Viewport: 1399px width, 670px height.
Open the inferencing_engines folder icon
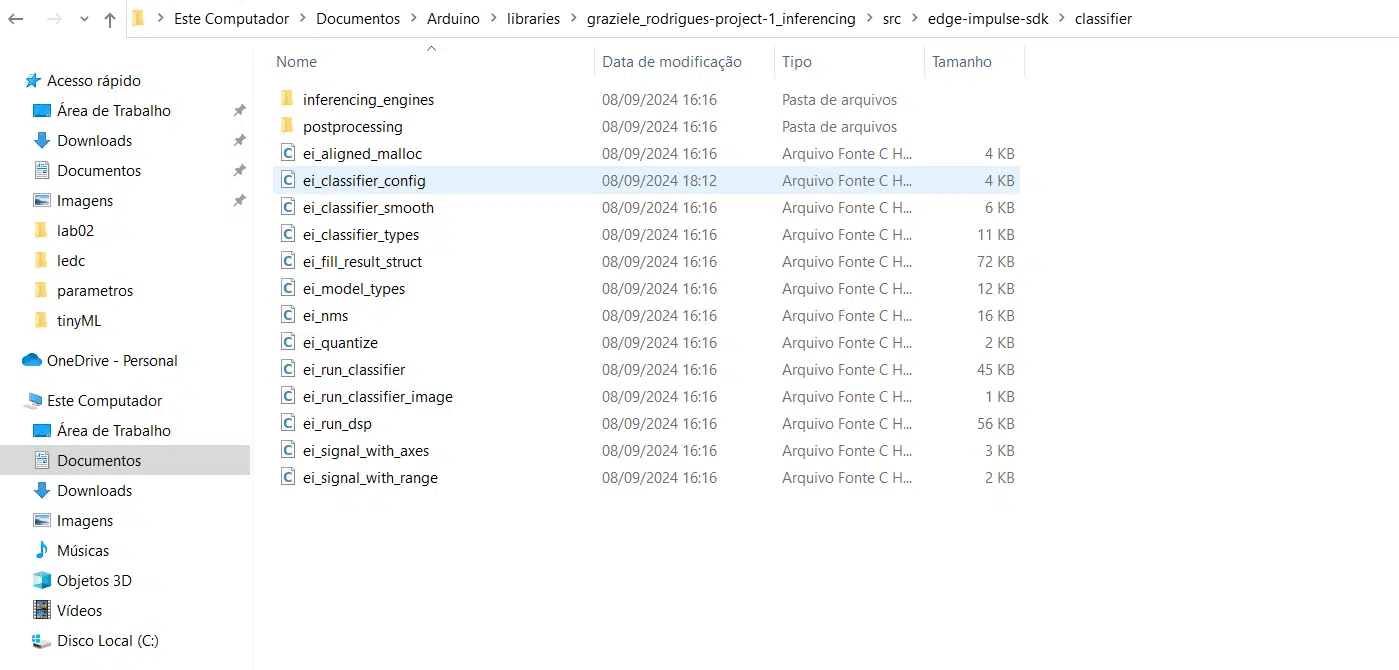(x=287, y=99)
